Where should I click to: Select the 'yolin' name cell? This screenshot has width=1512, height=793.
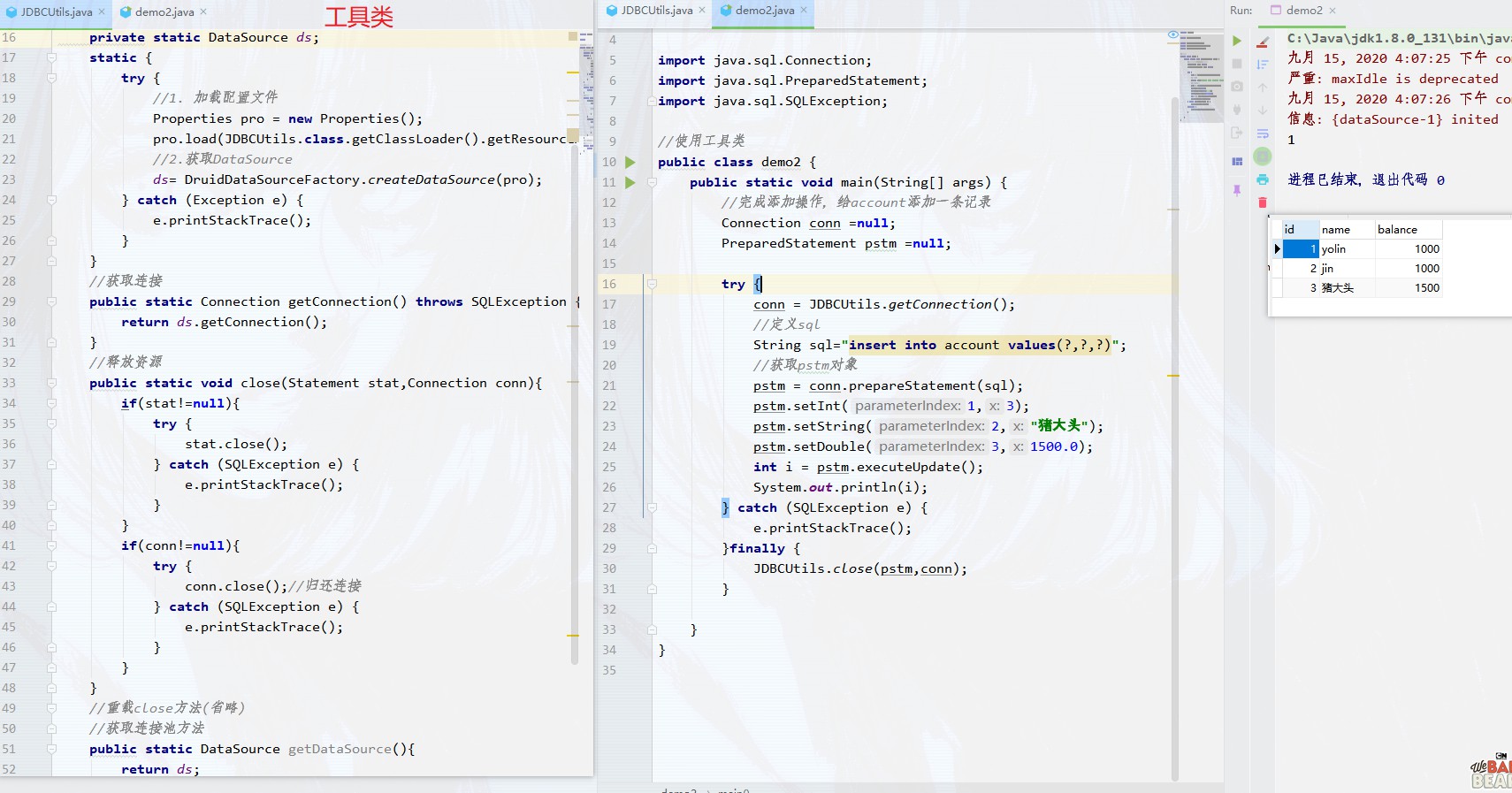pos(1348,249)
